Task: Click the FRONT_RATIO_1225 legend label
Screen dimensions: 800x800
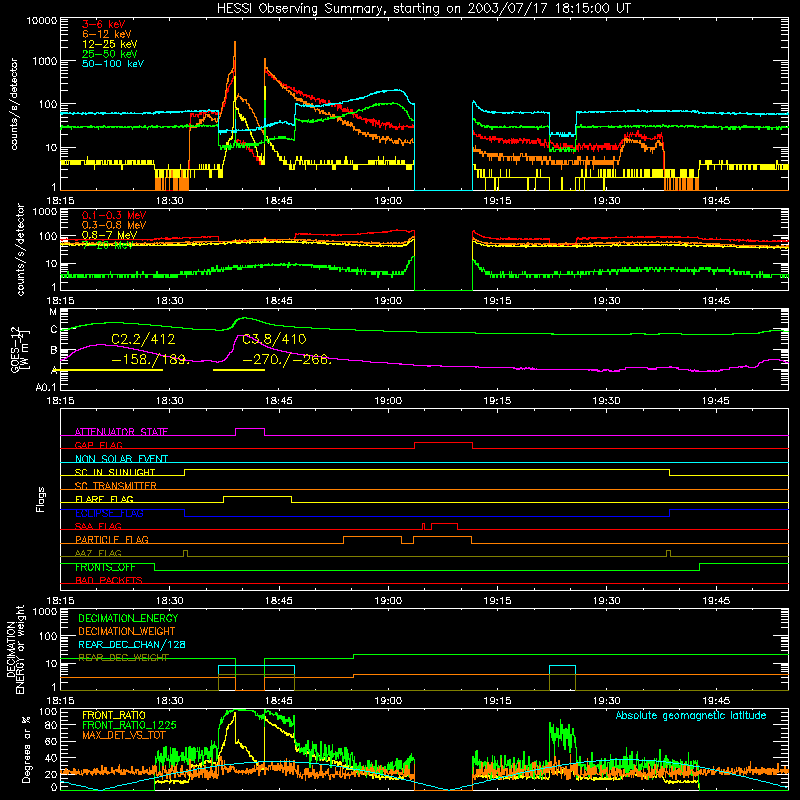Action: click(x=129, y=725)
